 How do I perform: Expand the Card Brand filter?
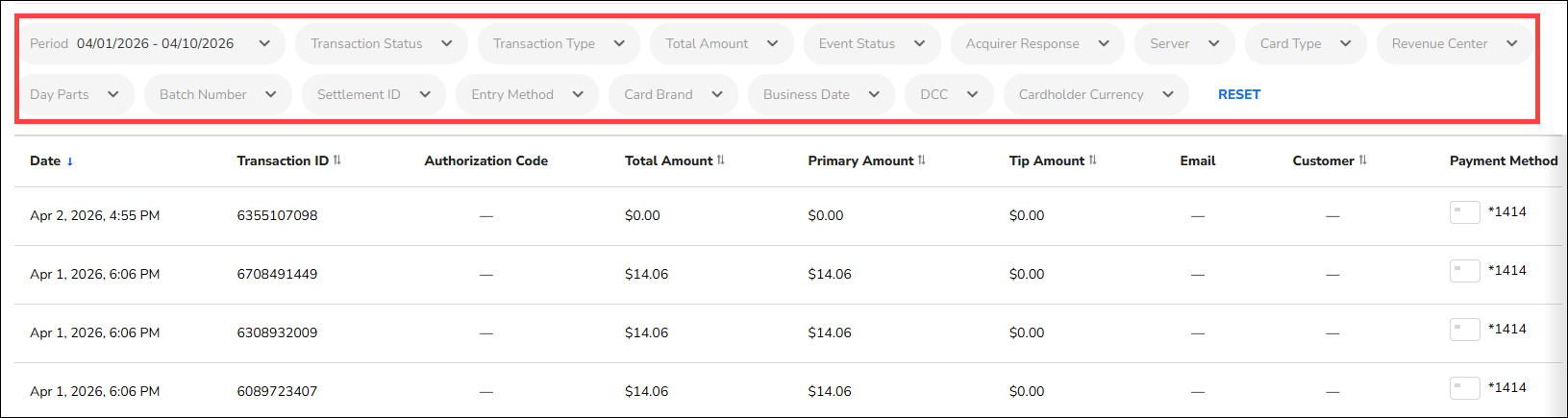point(673,95)
